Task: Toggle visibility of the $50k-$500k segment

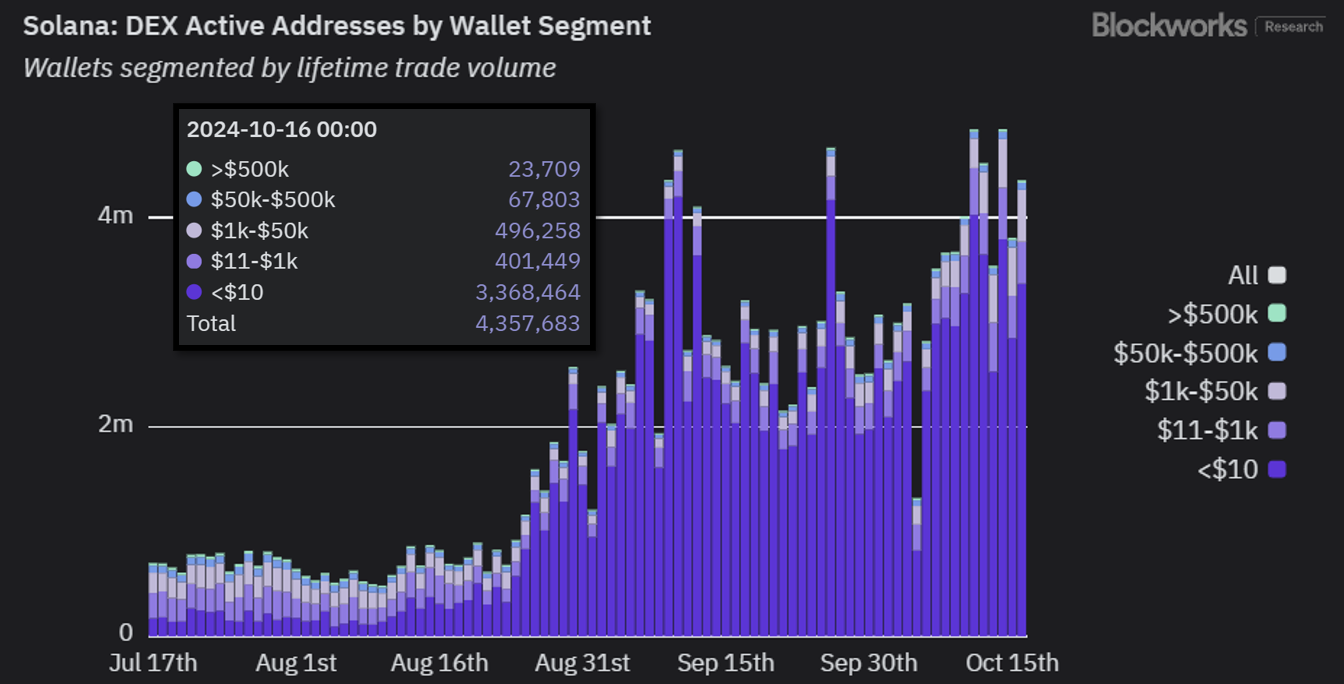Action: 1277,352
